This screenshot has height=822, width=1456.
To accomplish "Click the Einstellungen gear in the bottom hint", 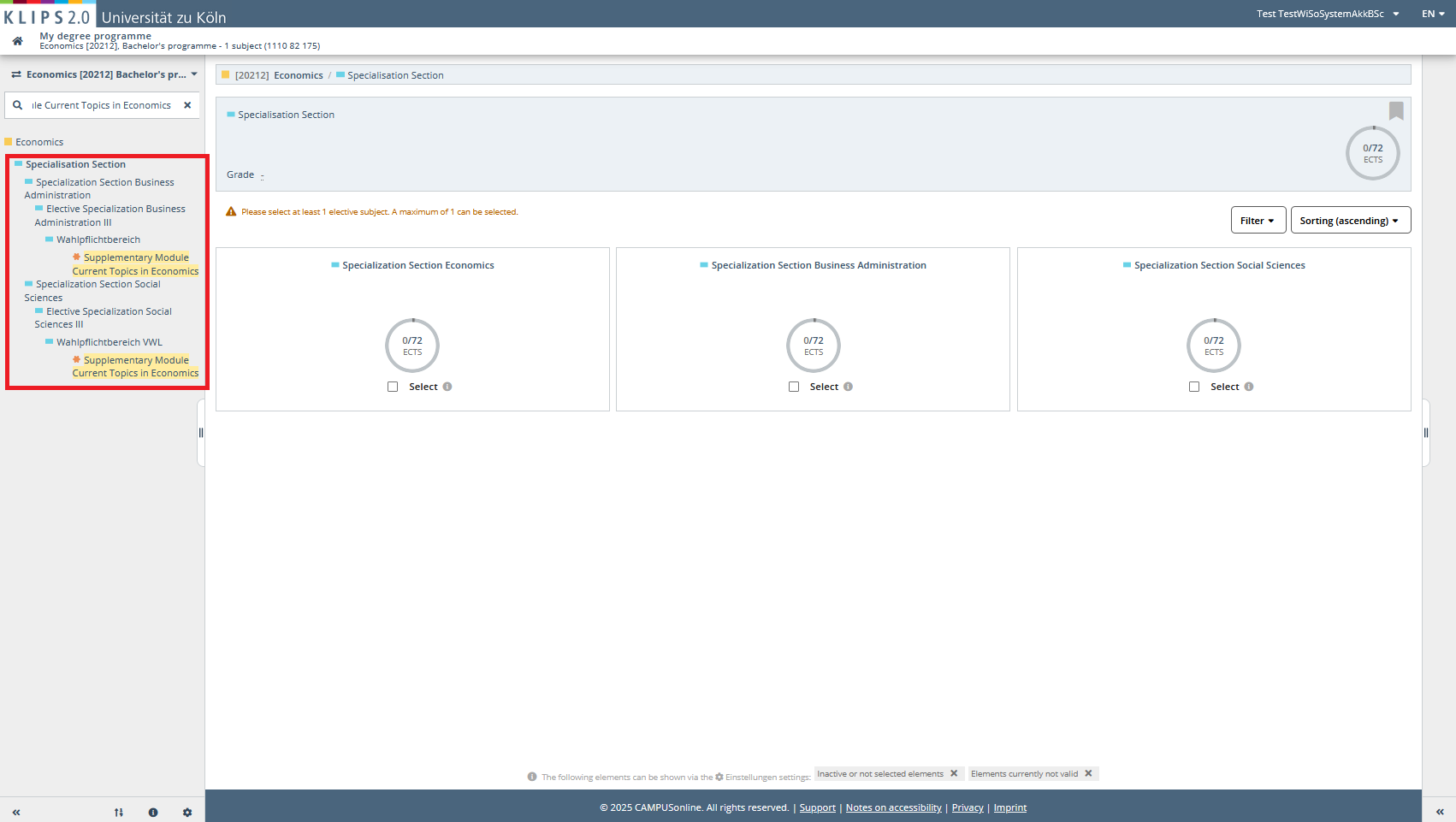I will point(719,777).
